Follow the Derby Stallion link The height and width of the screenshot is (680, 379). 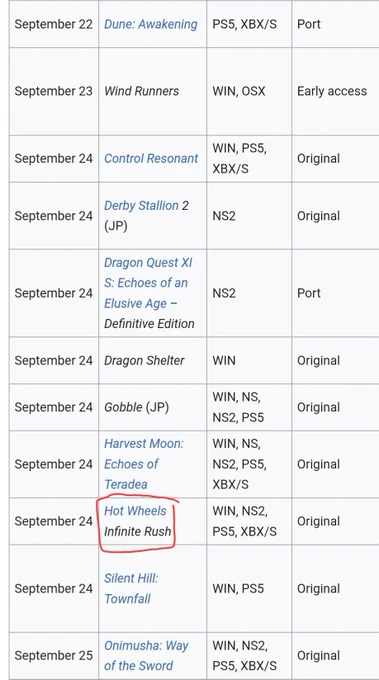point(141,206)
